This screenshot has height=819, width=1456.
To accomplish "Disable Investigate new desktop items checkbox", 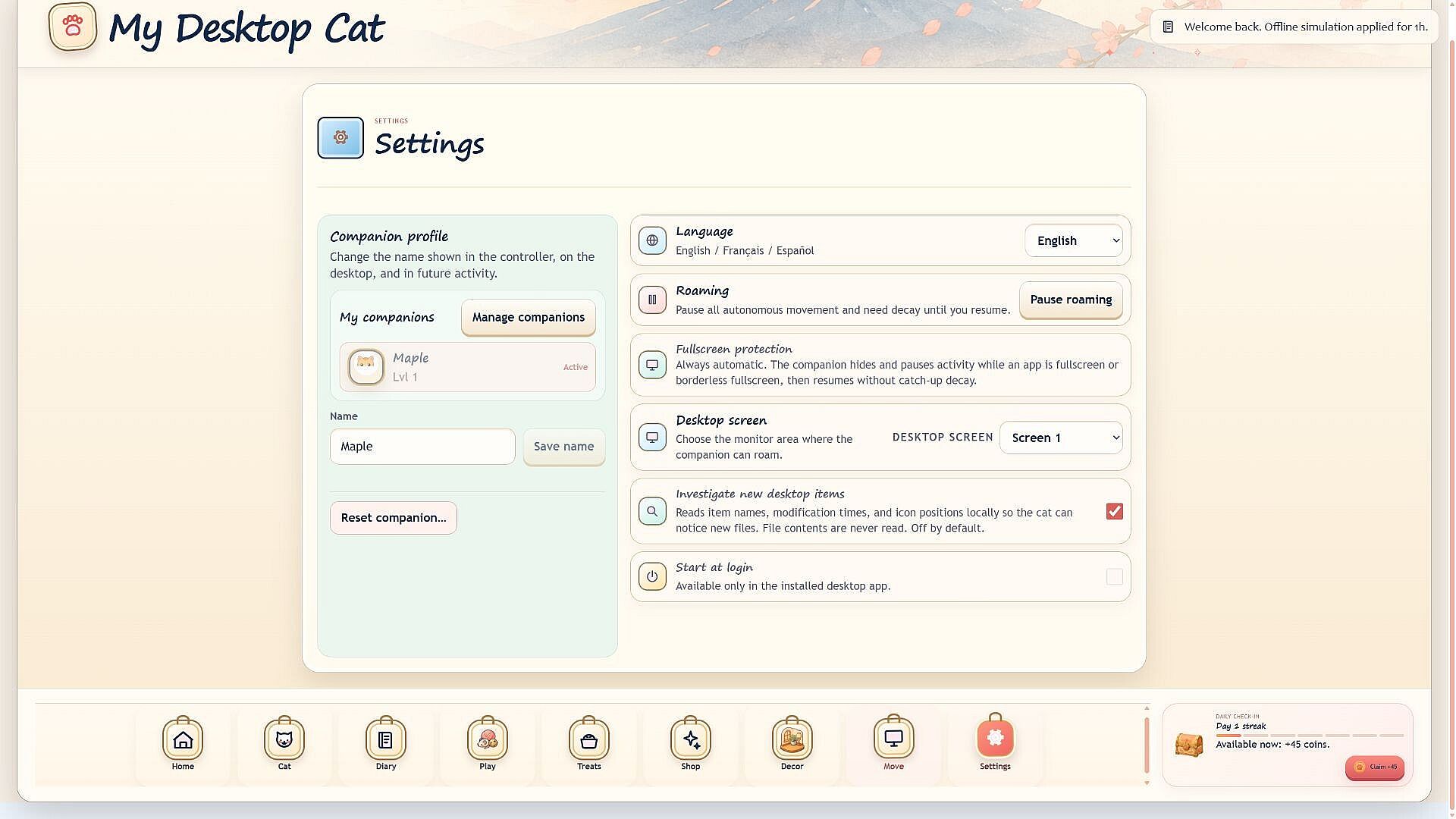I will click(x=1114, y=511).
